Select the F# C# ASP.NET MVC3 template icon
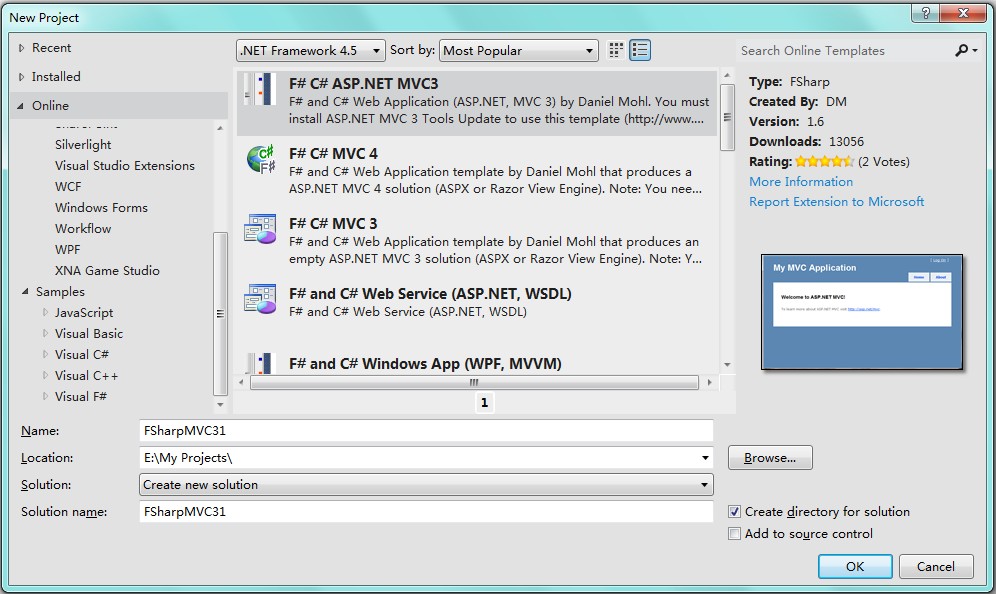 (261, 89)
